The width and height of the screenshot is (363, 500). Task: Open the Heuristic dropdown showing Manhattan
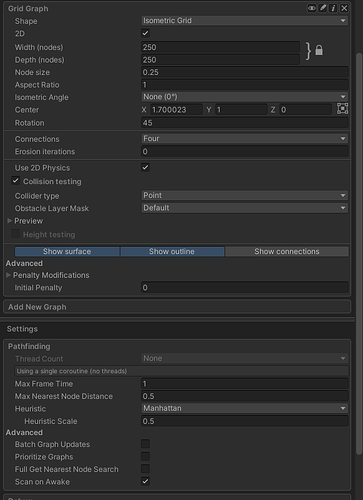[245, 408]
